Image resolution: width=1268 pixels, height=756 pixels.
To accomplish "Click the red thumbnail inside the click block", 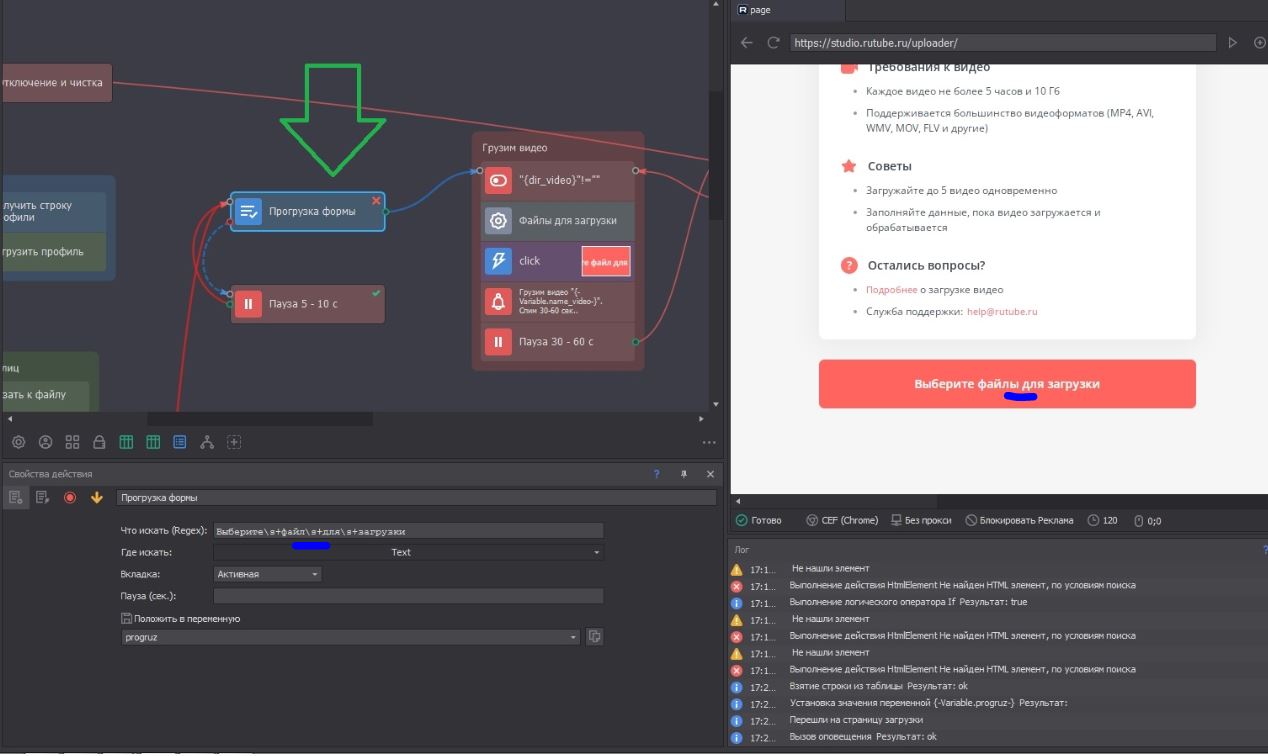I will pos(606,261).
